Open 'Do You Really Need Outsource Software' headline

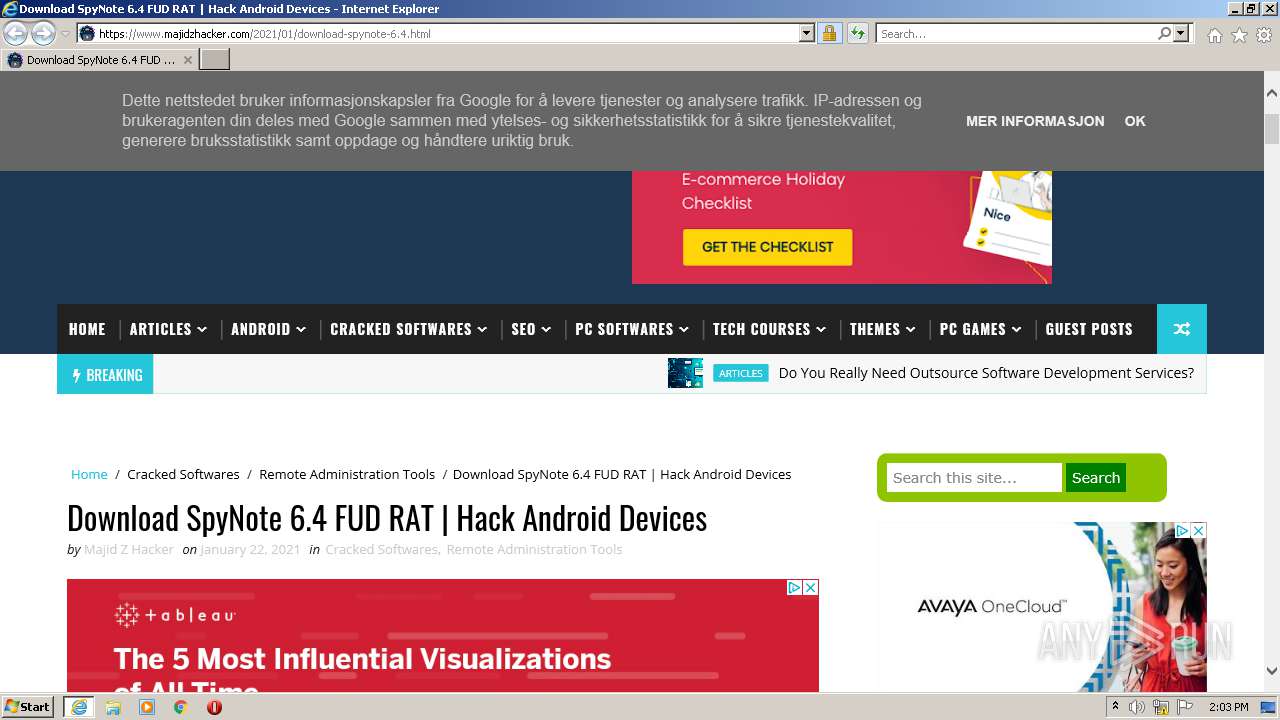click(986, 373)
